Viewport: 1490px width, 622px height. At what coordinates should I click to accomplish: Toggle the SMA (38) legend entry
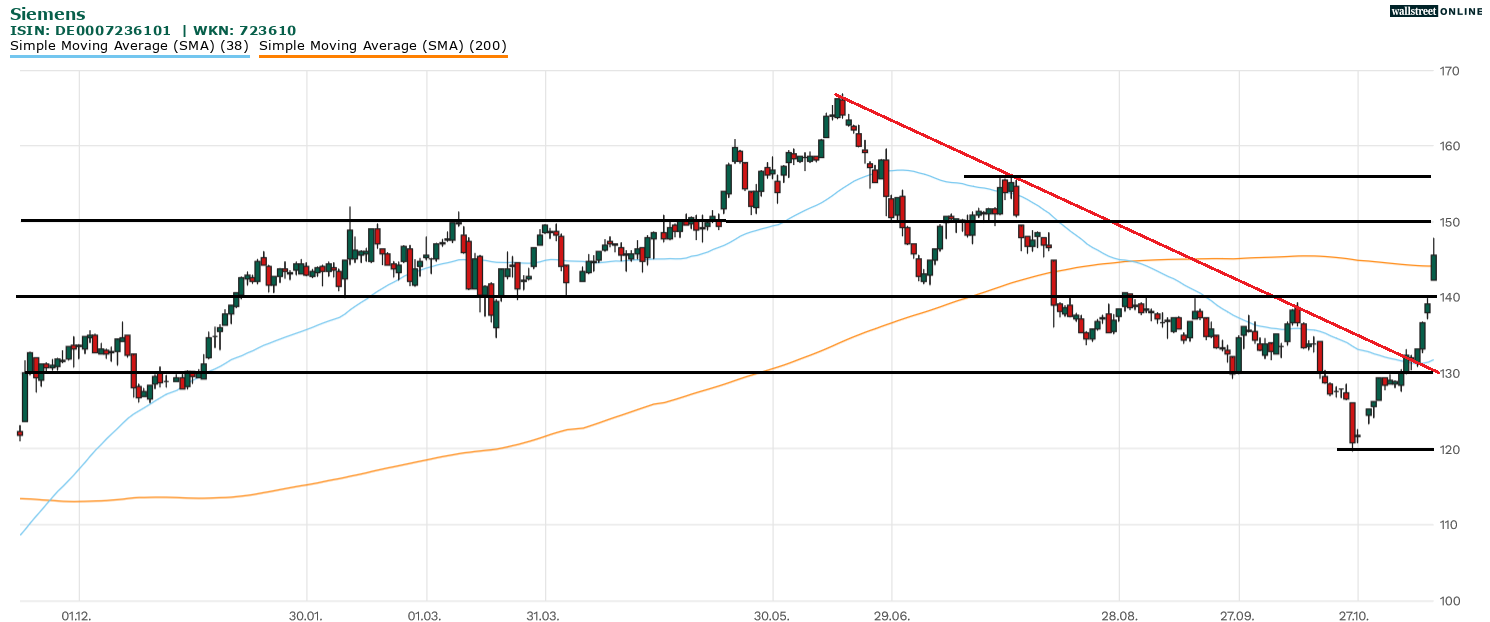(129, 45)
